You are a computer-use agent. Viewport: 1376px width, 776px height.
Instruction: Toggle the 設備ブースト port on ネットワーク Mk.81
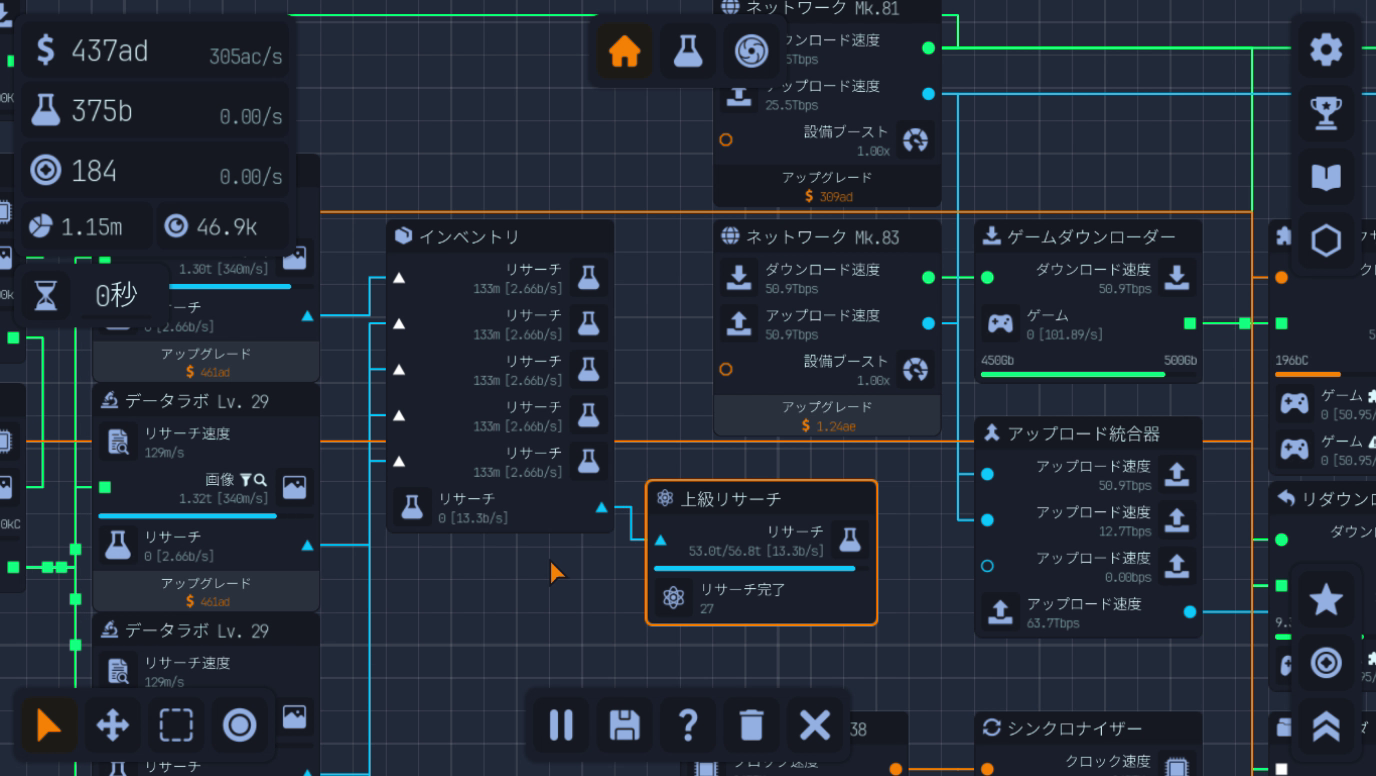pos(725,140)
